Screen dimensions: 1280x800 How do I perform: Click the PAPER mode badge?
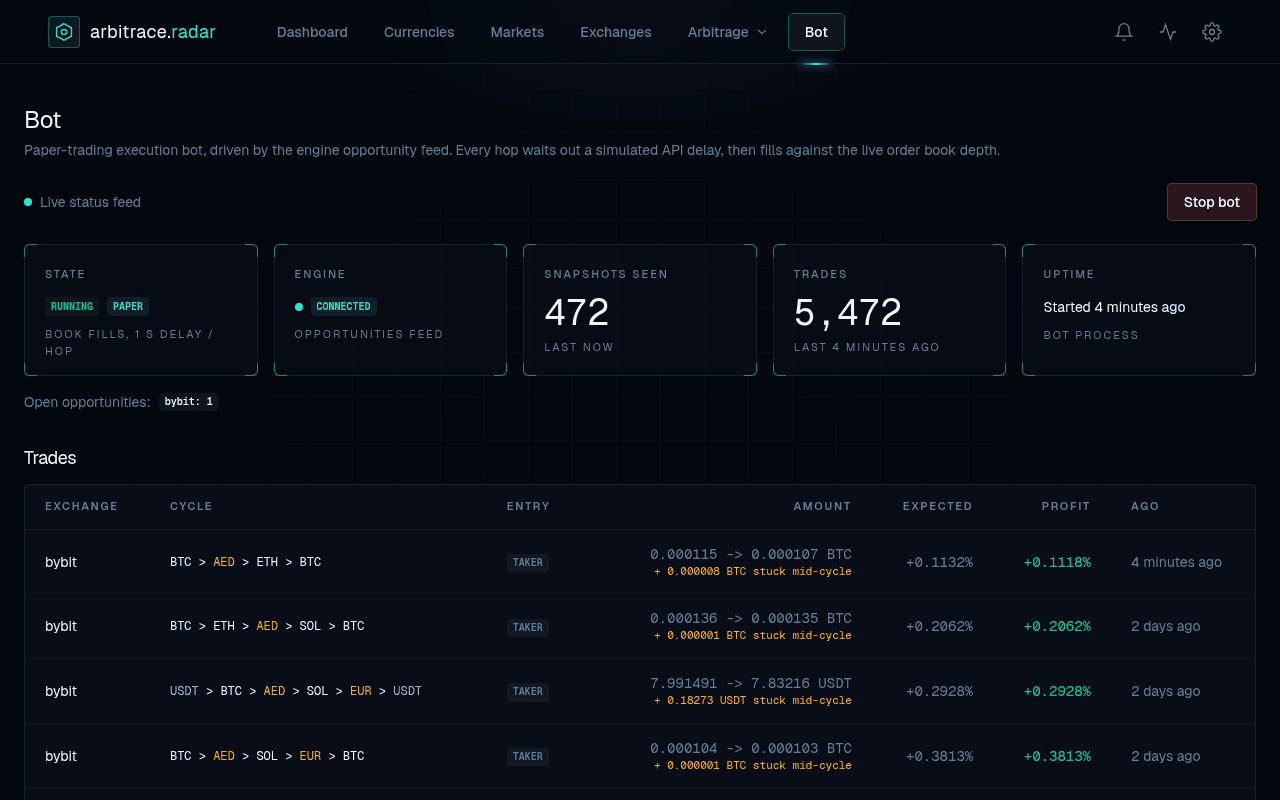(128, 307)
